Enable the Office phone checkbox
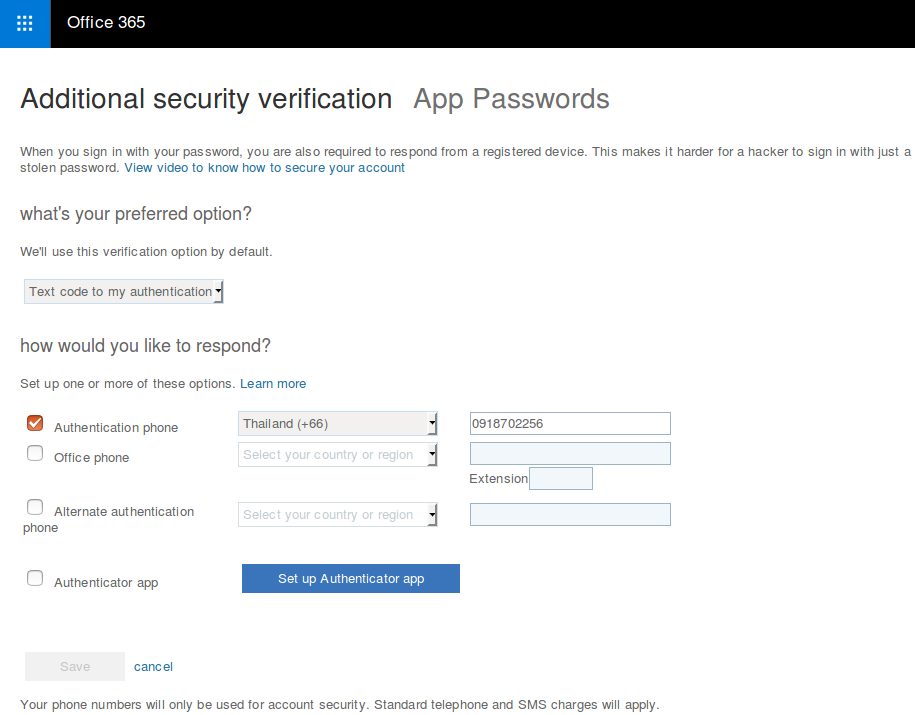The image size is (915, 715). [x=35, y=453]
